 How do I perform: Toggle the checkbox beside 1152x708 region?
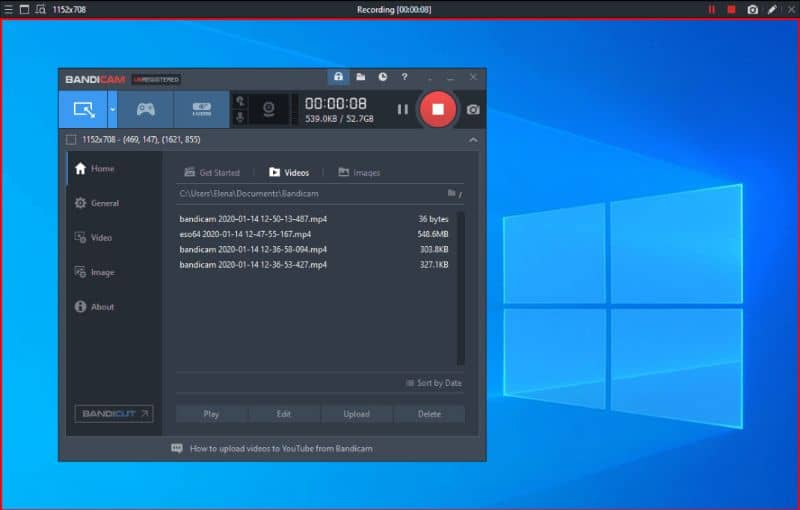tap(71, 140)
